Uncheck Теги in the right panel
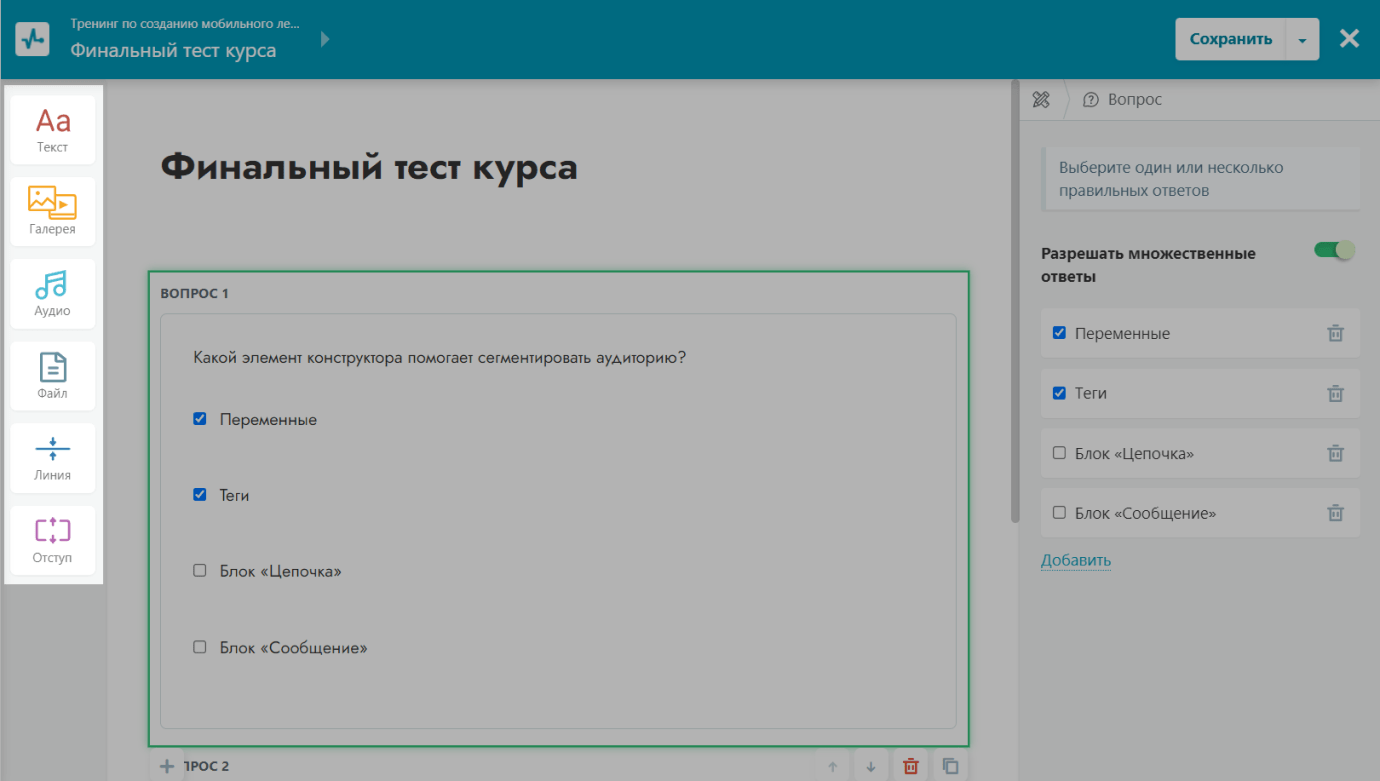Screen dimensions: 1380x781 (x=1060, y=393)
